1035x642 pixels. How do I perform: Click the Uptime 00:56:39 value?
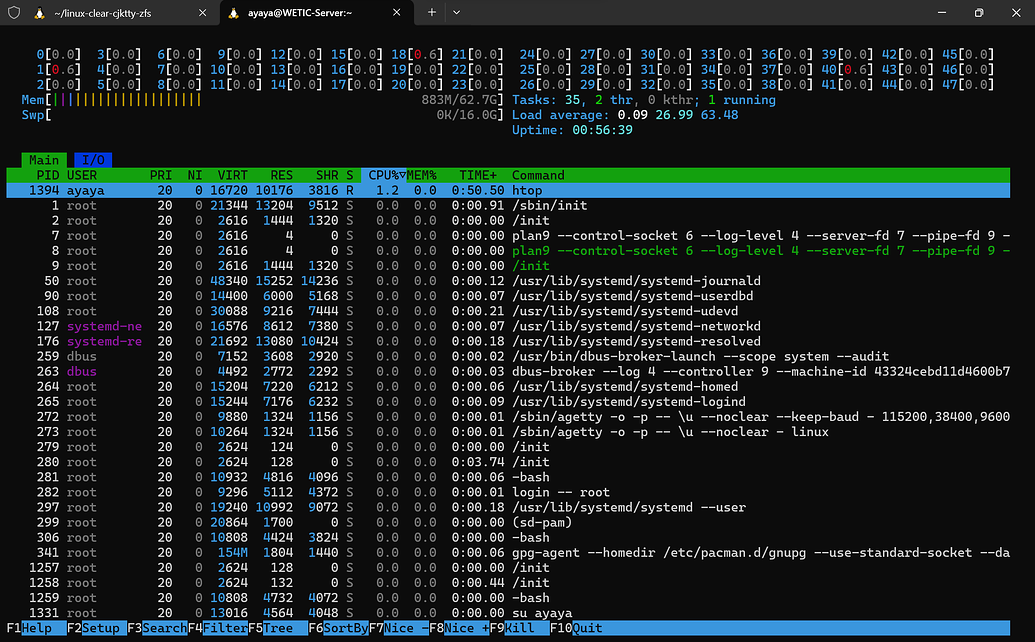602,131
